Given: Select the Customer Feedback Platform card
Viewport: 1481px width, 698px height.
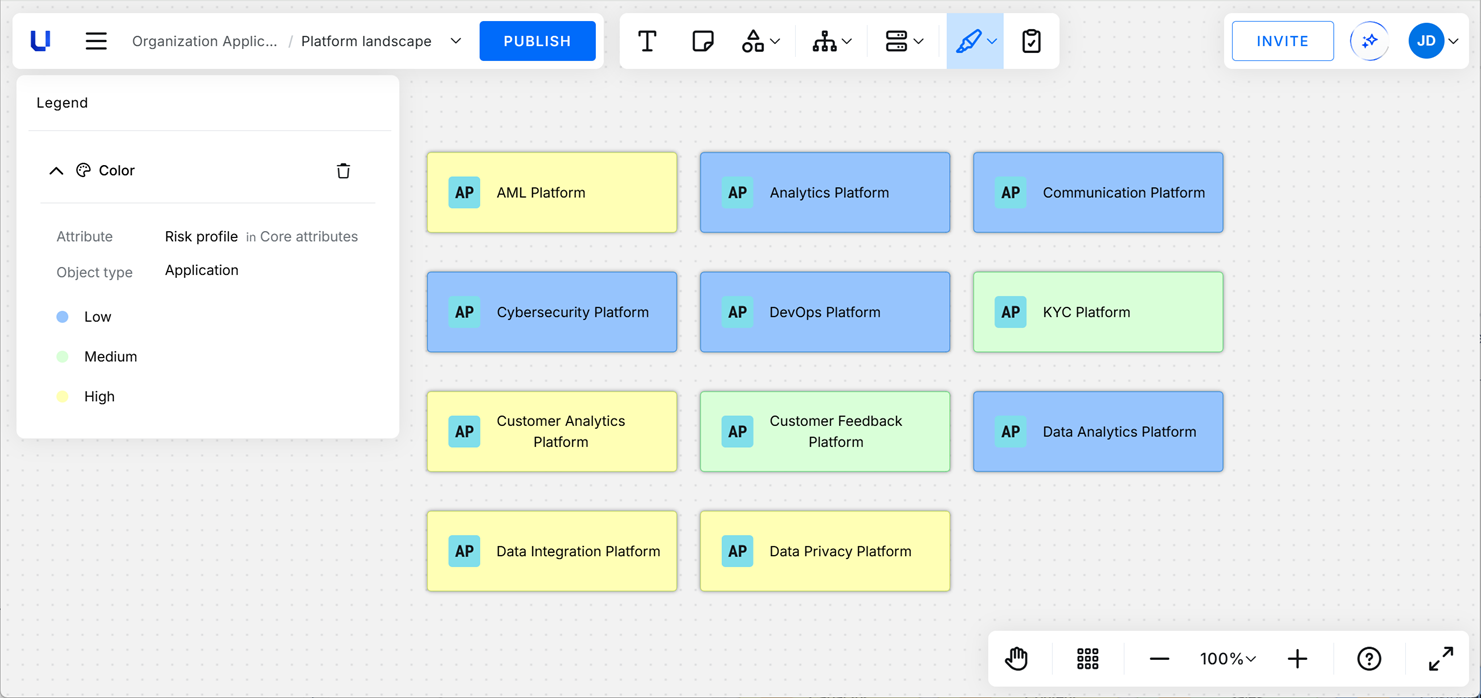Looking at the screenshot, I should (x=825, y=432).
